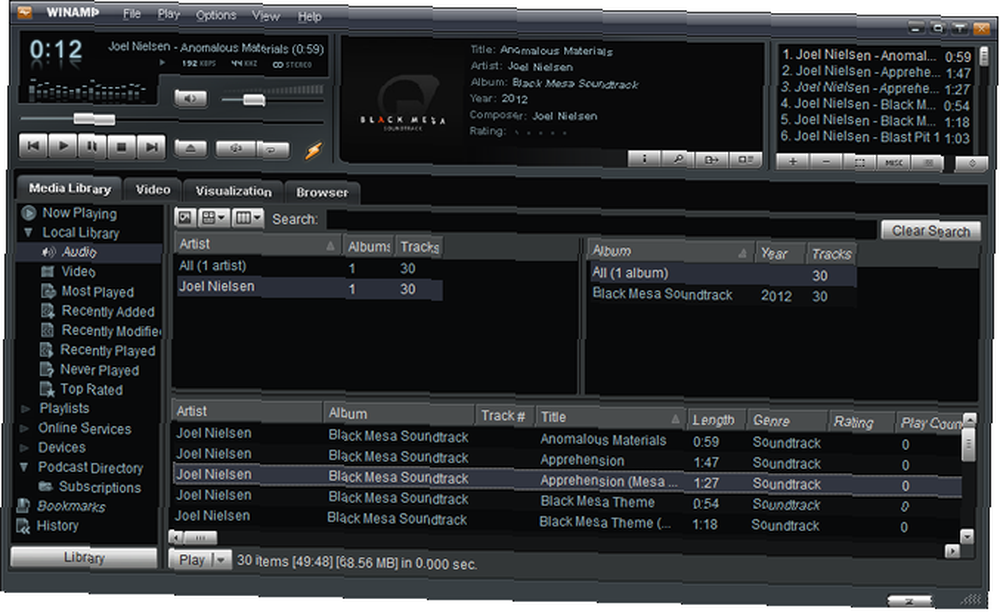Switch to the Visualization tab
Viewport: 1000px width, 612px height.
[233, 191]
